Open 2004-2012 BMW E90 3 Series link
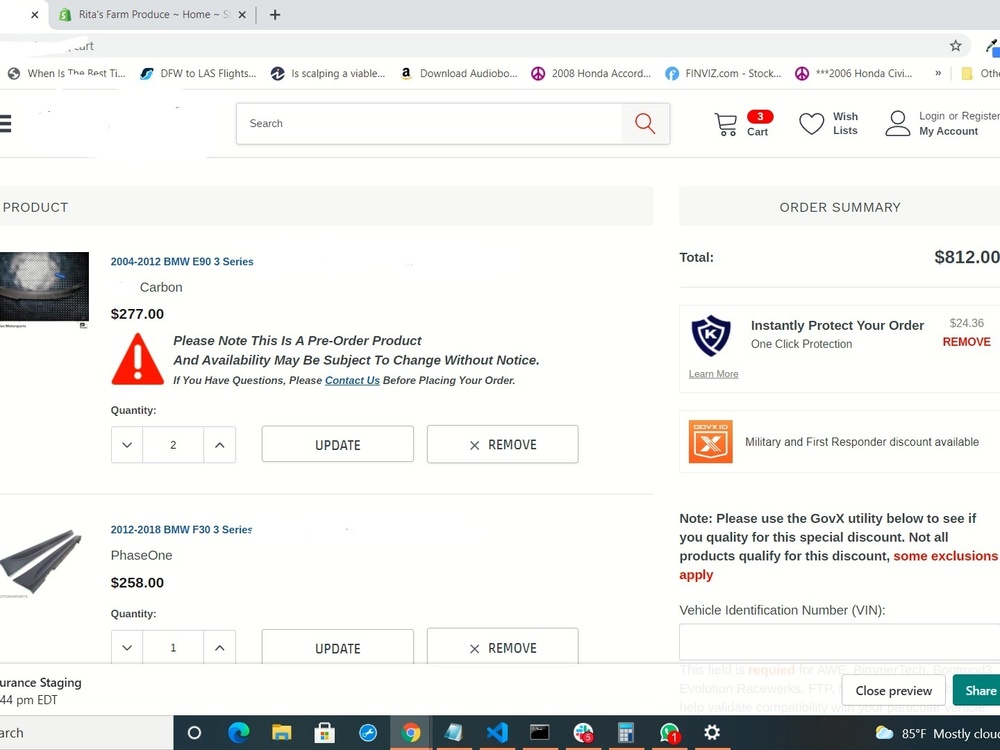 tap(182, 261)
